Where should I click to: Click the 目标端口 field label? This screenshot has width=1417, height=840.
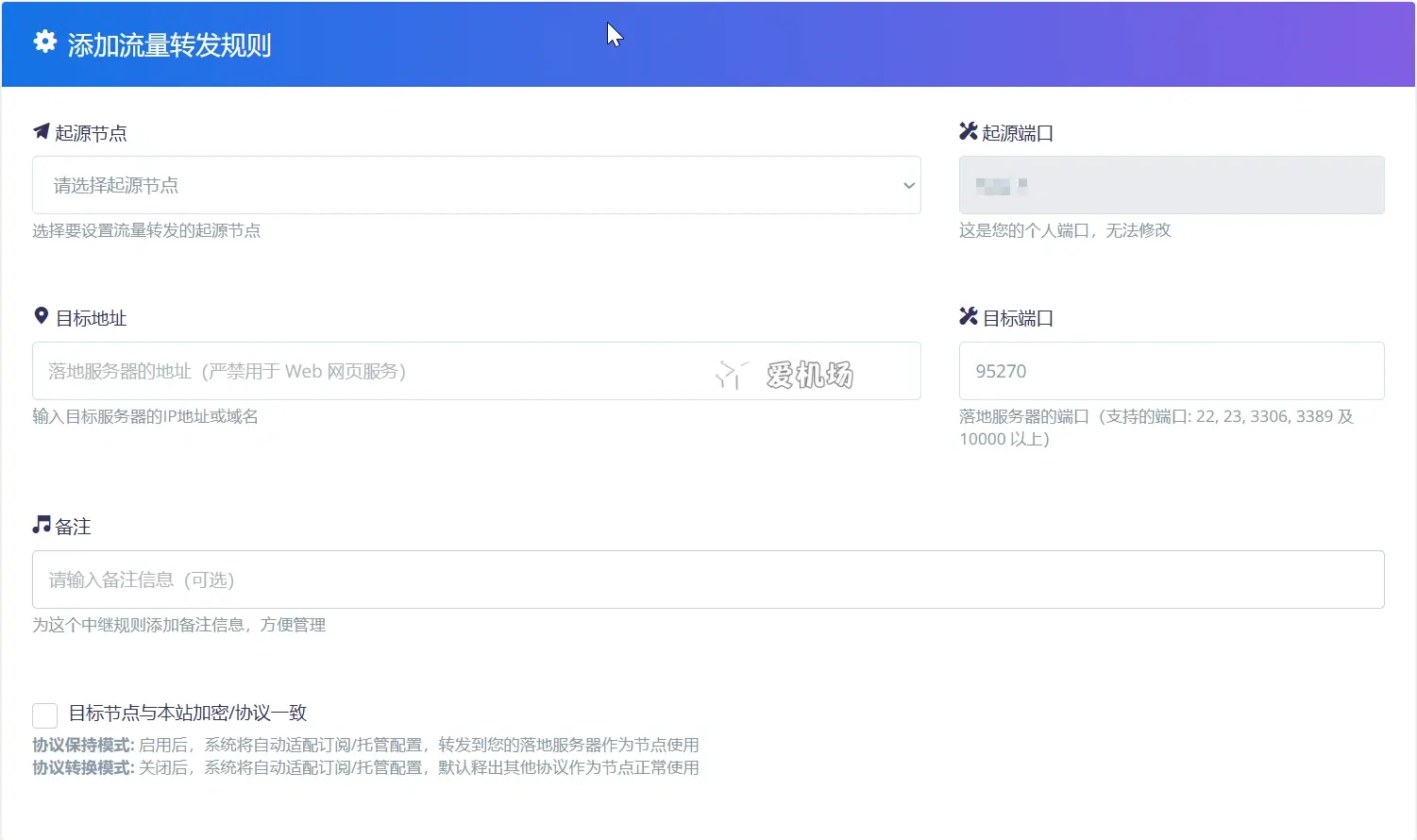[1018, 318]
